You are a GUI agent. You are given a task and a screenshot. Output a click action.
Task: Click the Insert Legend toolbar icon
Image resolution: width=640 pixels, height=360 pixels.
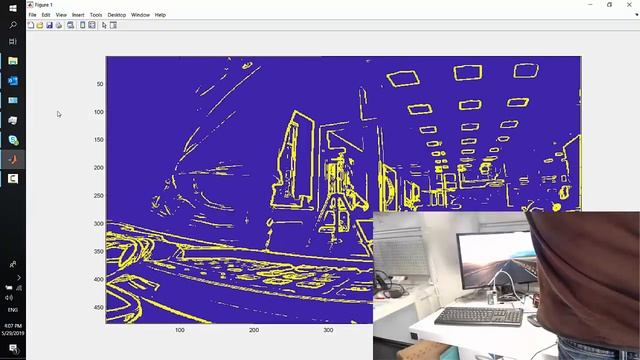point(92,25)
